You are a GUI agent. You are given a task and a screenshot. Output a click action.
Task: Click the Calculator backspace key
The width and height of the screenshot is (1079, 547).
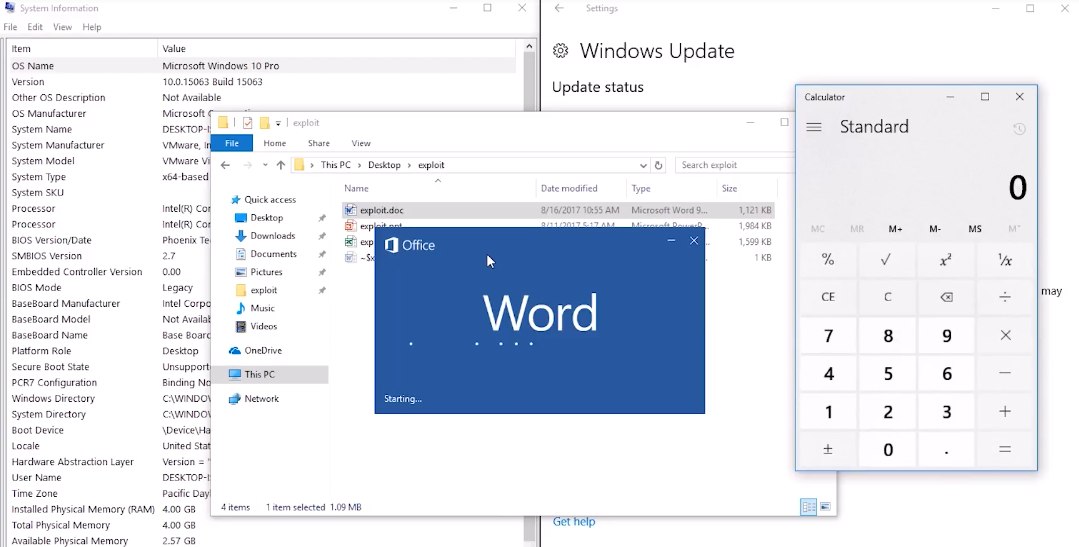click(946, 297)
